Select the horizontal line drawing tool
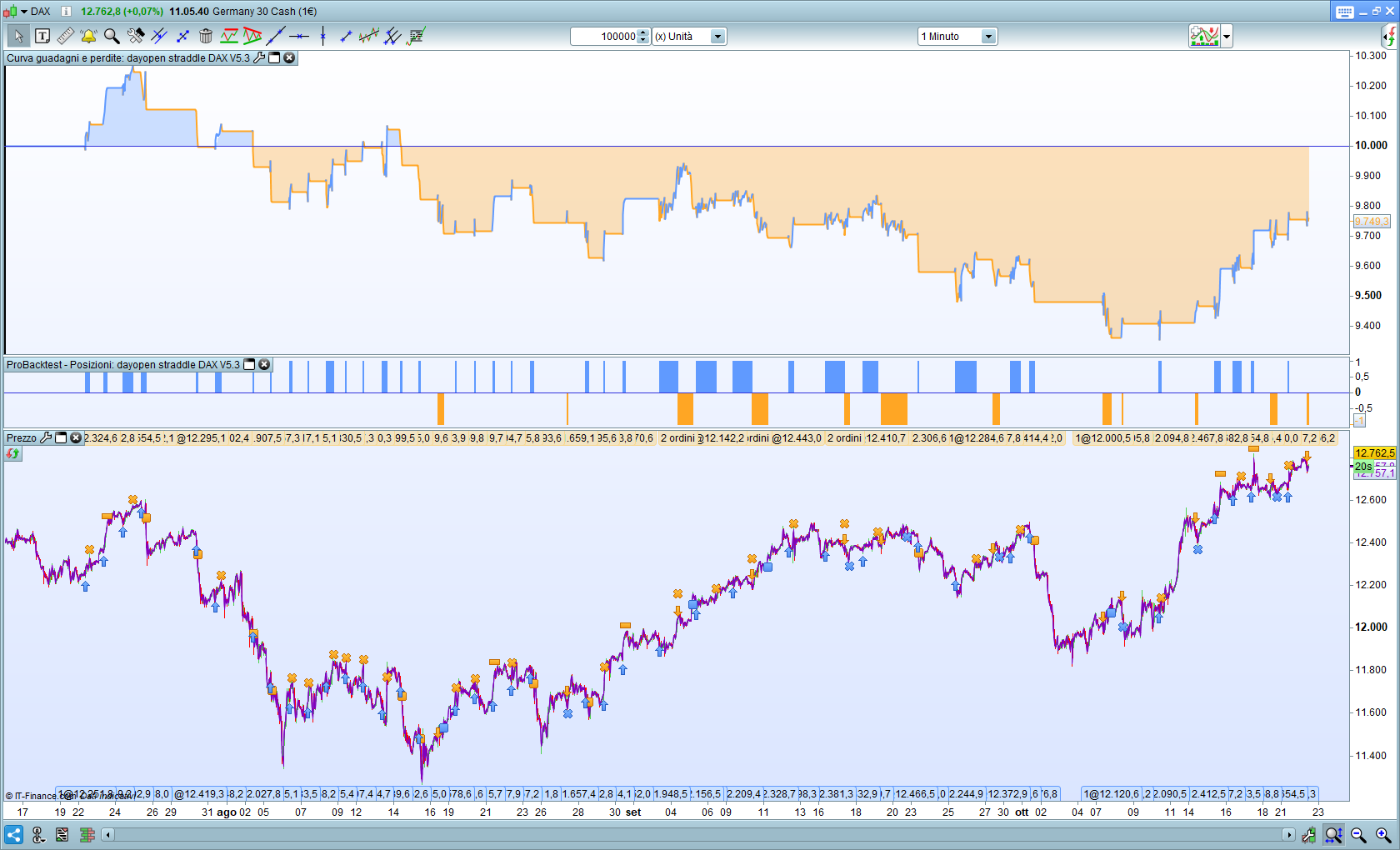 [299, 36]
